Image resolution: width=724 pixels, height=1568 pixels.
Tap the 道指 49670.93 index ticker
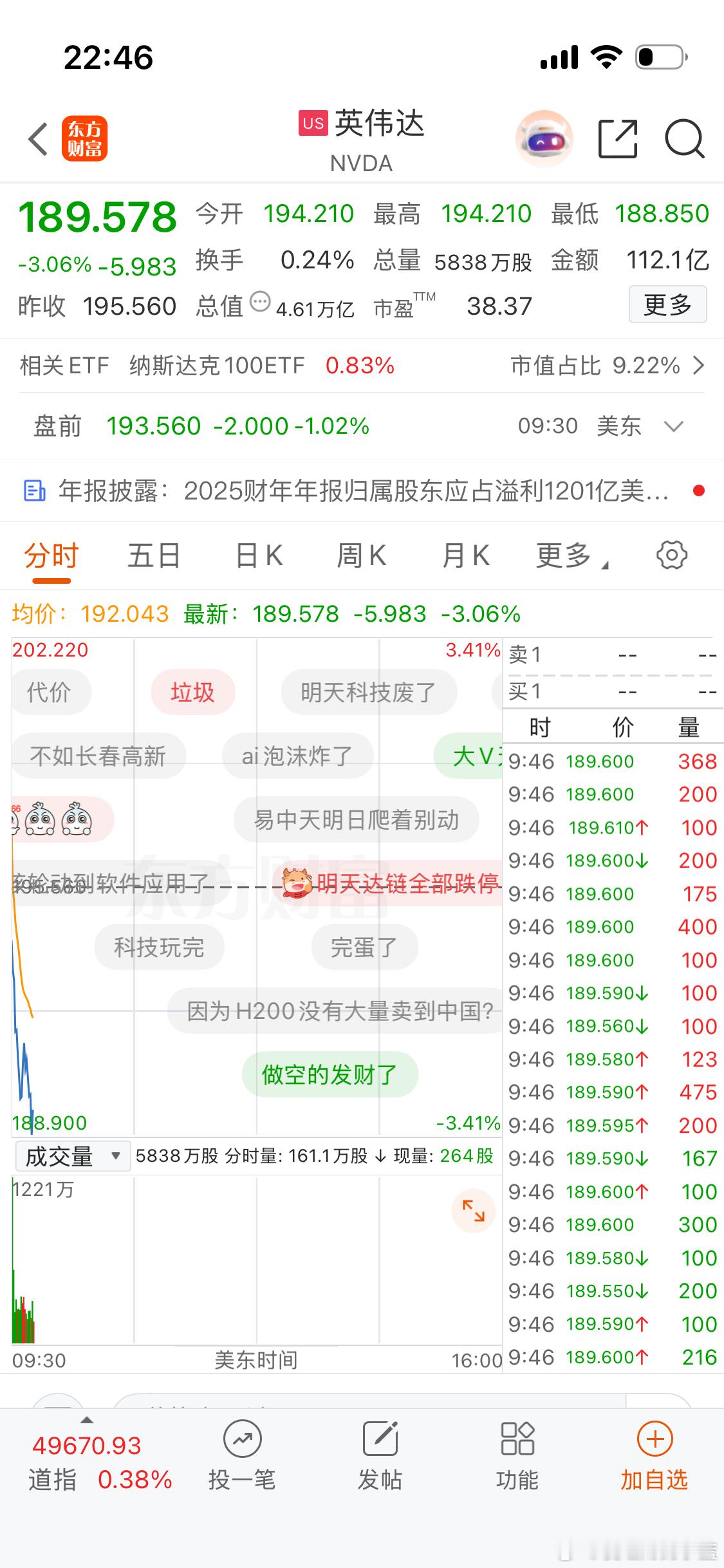(x=100, y=1462)
